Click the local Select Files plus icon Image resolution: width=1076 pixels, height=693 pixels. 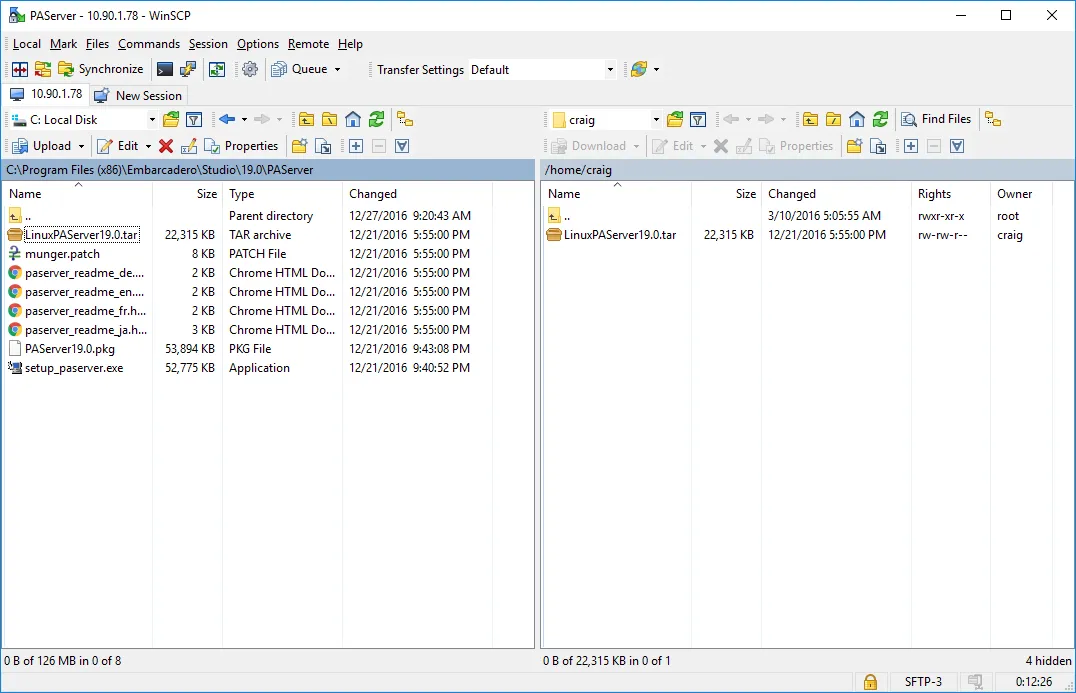pos(355,146)
